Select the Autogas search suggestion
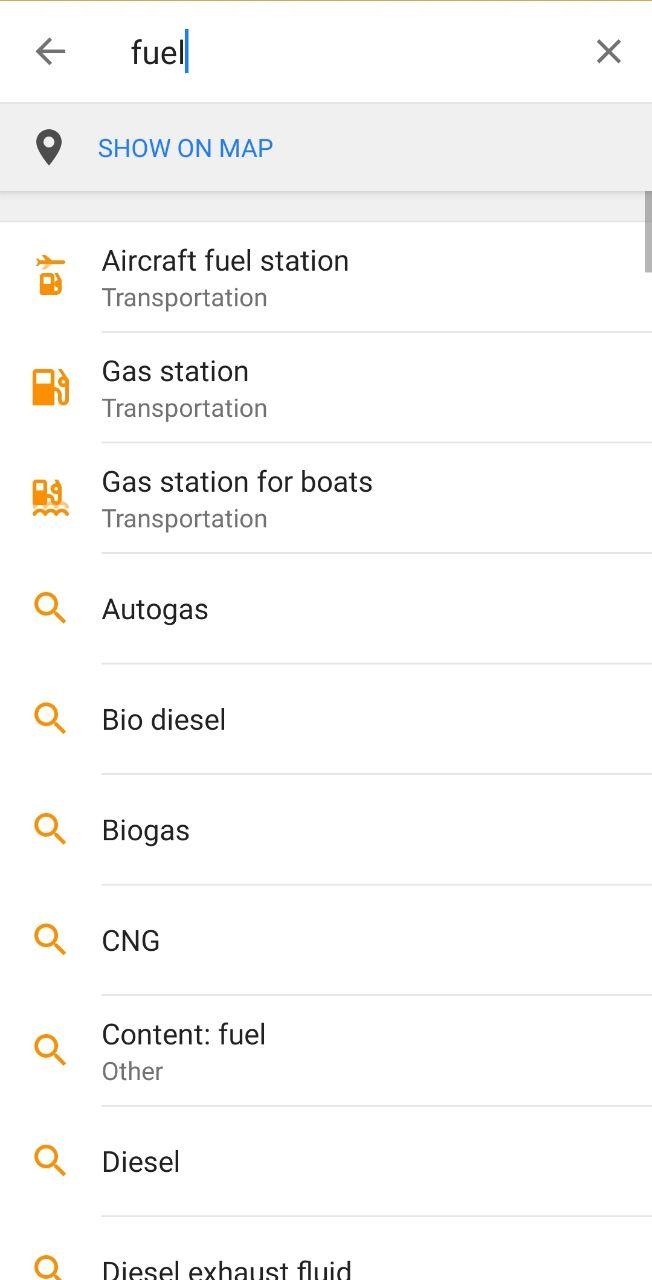 tap(155, 609)
